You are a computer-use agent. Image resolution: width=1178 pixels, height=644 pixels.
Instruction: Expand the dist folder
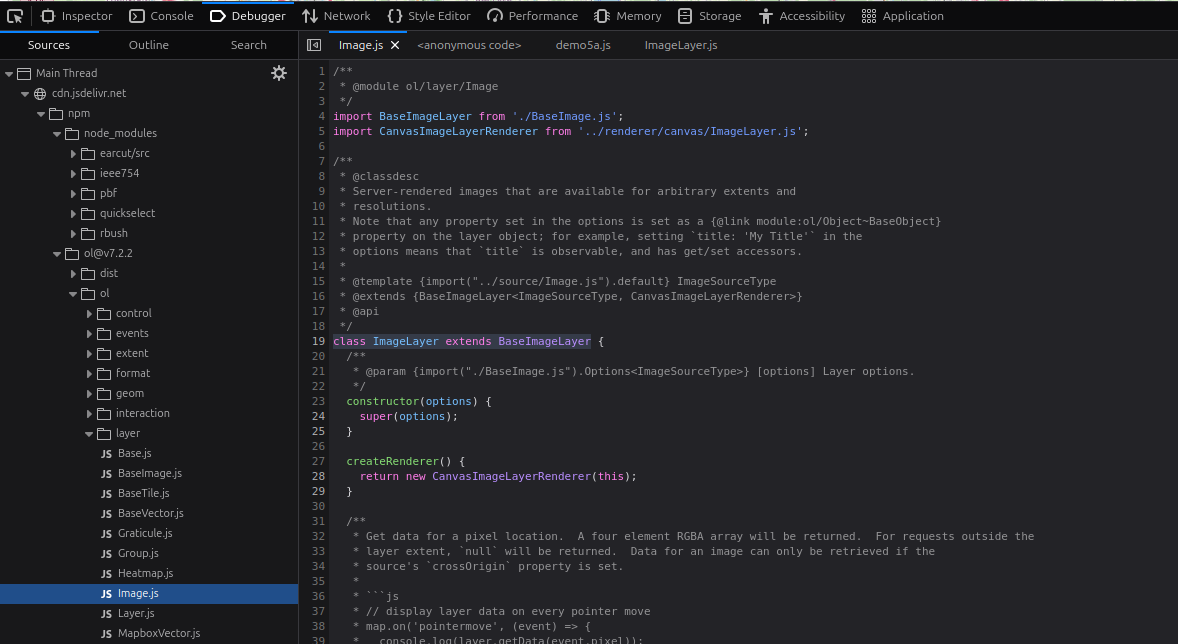click(x=74, y=274)
